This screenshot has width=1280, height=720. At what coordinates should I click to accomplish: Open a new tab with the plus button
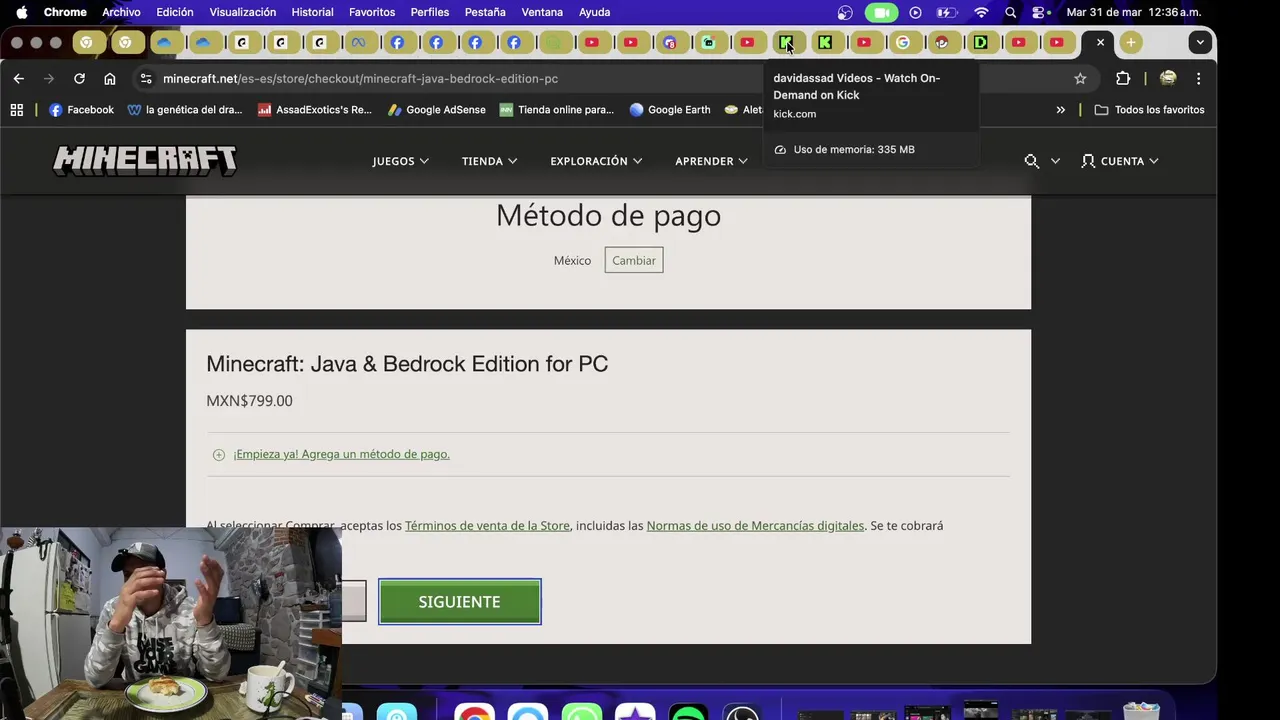tap(1131, 42)
